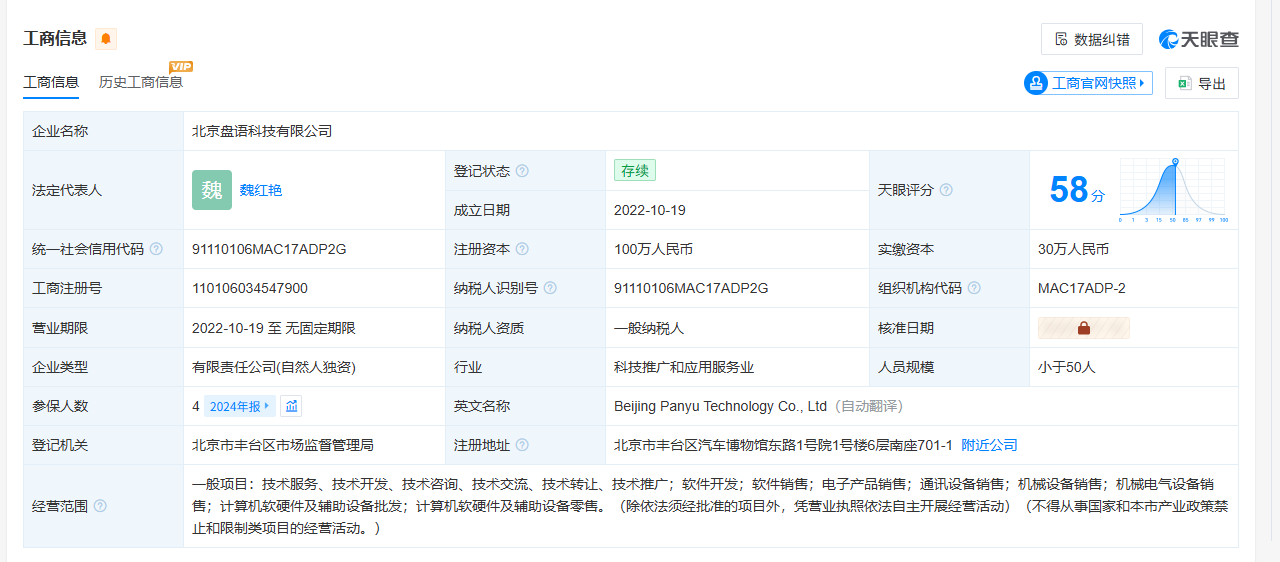This screenshot has height=562, width=1280.
Task: Click the 魏 avatar badge
Action: click(x=212, y=190)
